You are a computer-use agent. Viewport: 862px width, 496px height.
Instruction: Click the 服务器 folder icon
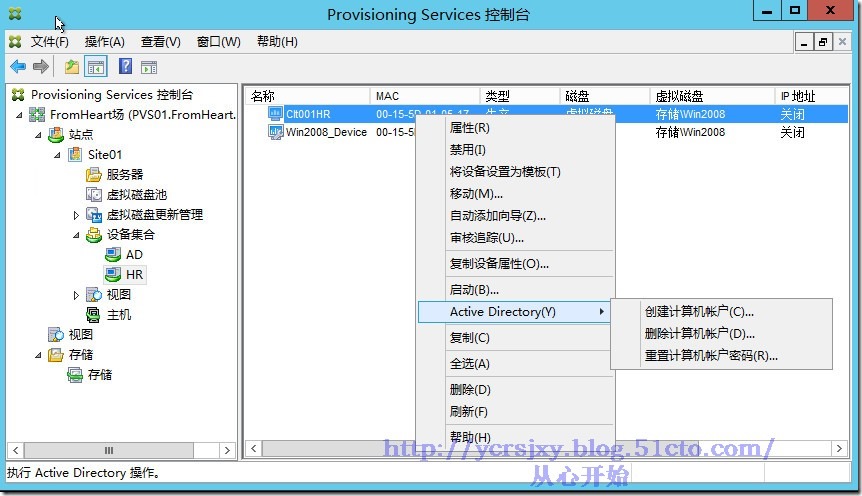(x=94, y=174)
